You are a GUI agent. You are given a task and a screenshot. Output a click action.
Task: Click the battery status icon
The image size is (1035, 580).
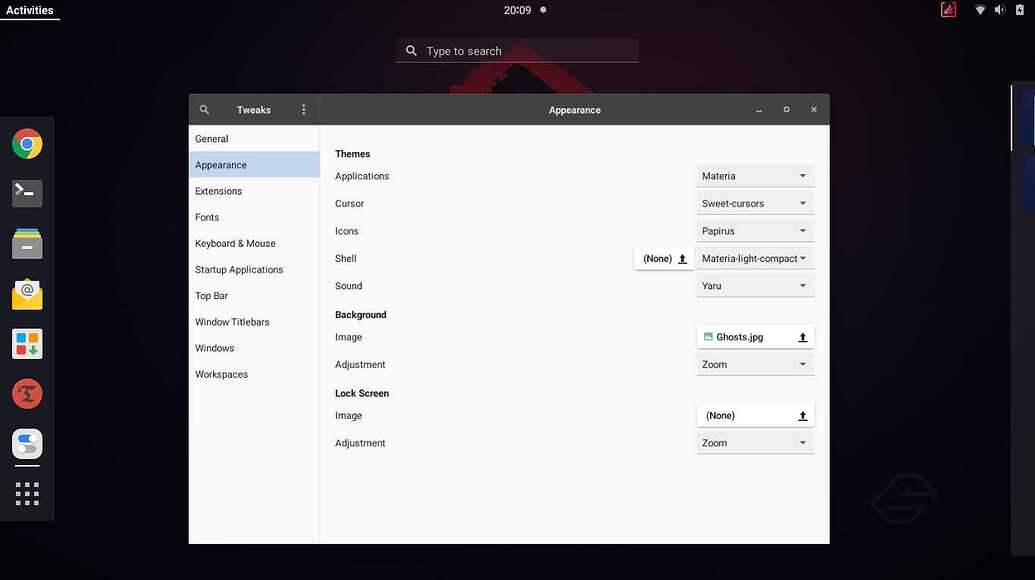coord(1020,10)
